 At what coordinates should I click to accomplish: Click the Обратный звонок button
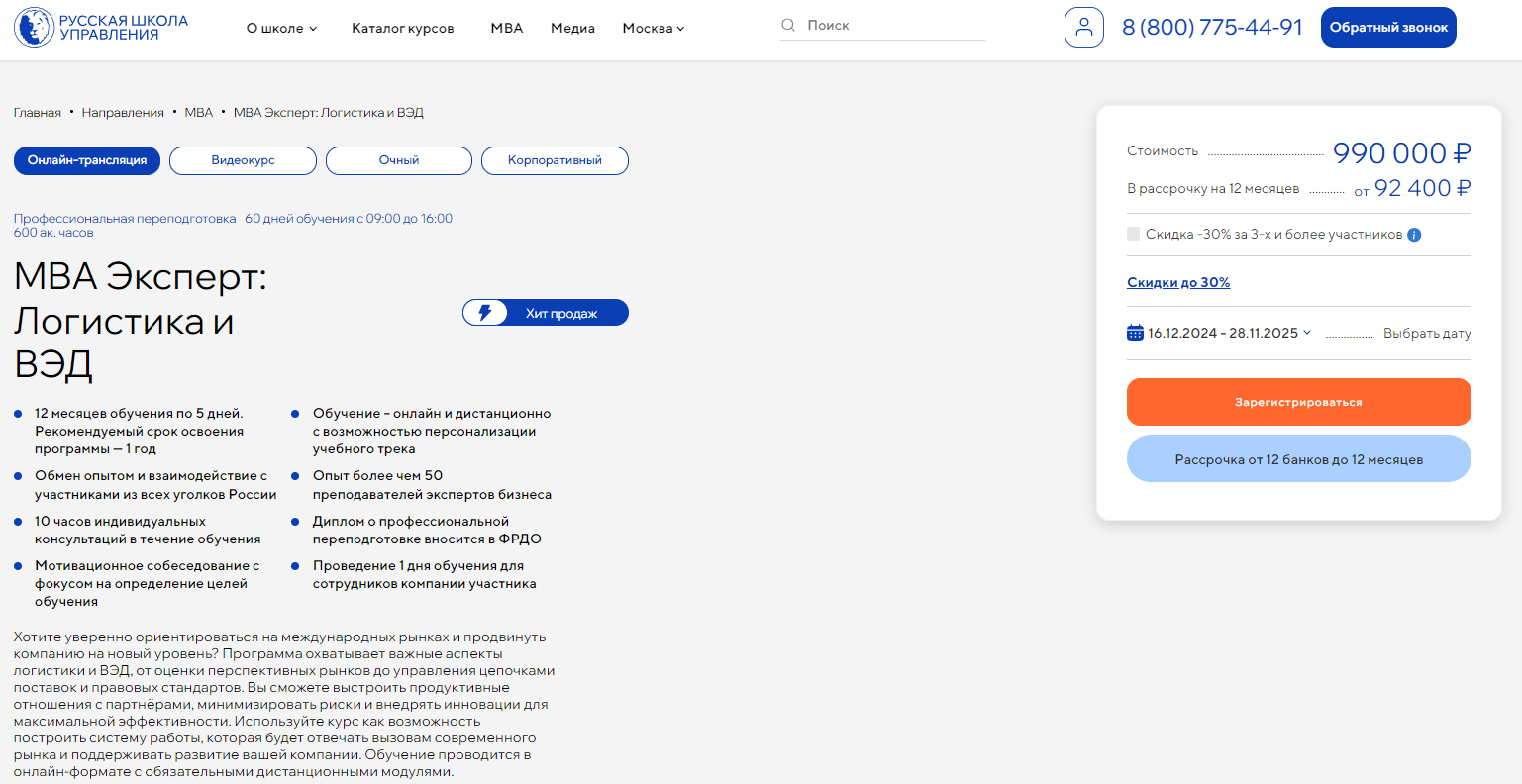tap(1388, 27)
